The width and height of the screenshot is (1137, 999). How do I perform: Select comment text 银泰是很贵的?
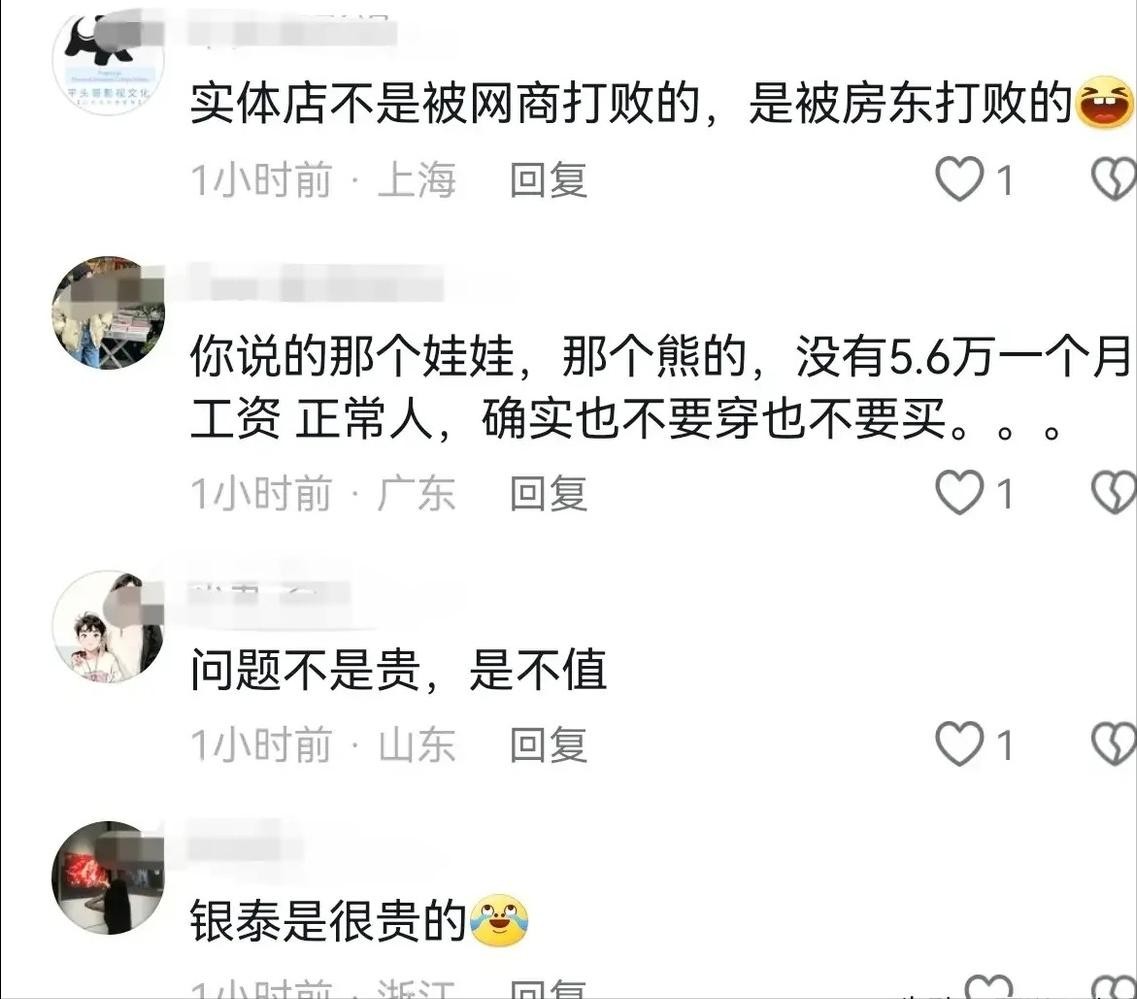[328, 920]
